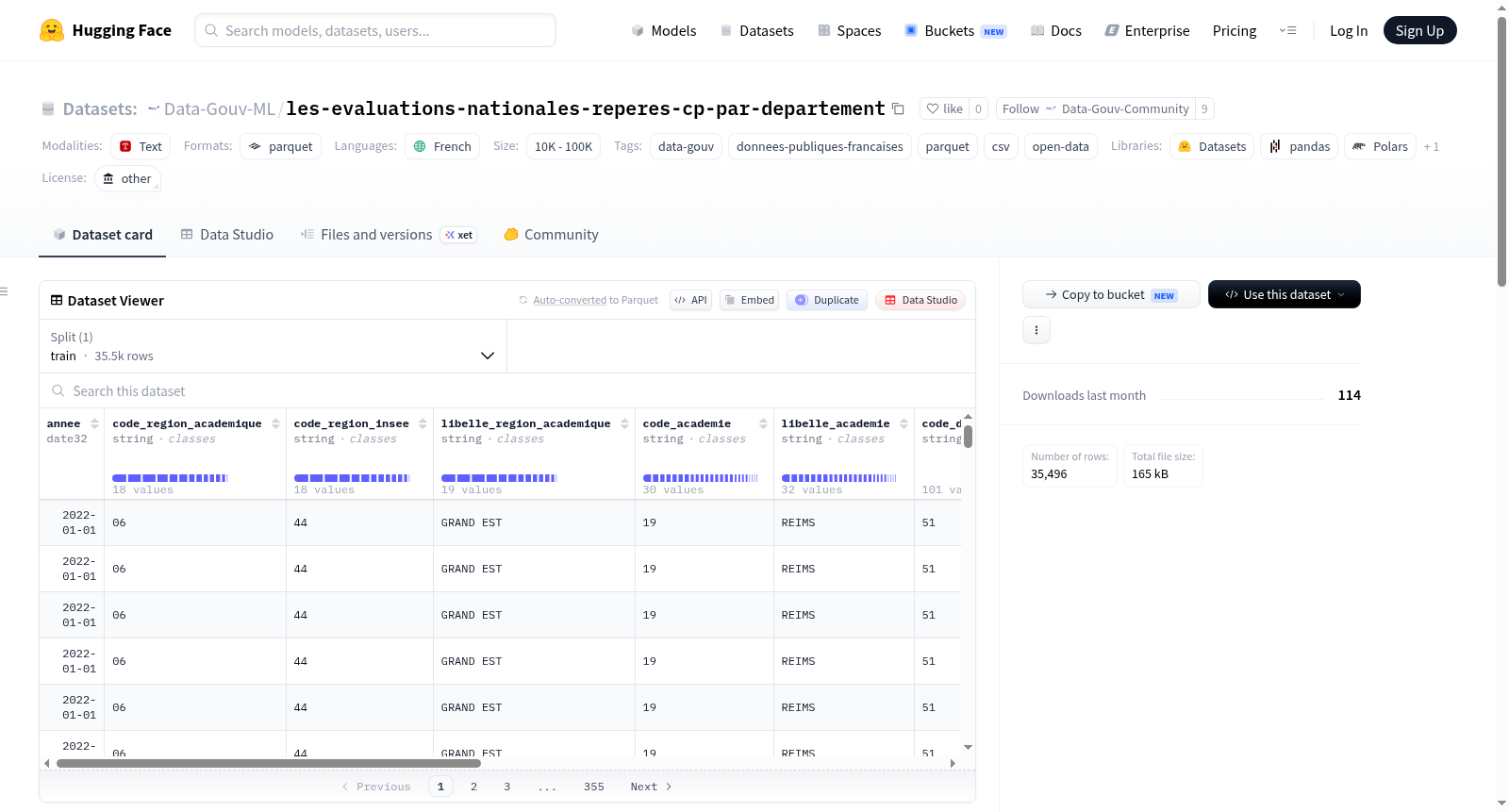Copy dataset name with clipboard icon
The width and height of the screenshot is (1509, 812).
[x=898, y=109]
